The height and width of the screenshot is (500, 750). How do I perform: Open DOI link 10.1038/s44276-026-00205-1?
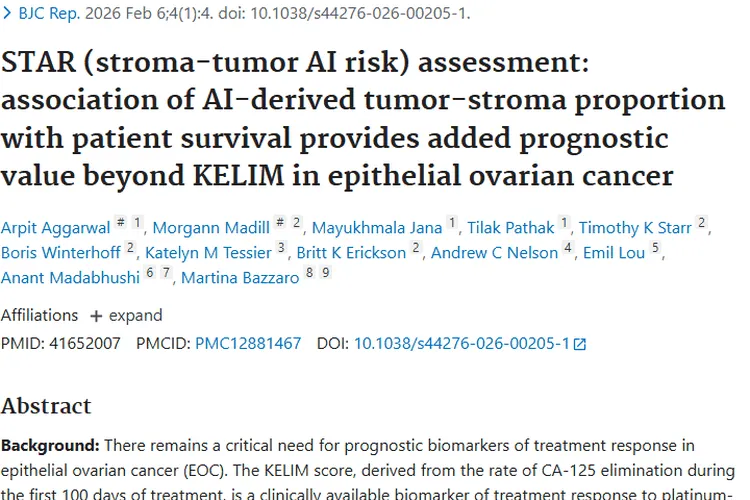pyautogui.click(x=461, y=343)
